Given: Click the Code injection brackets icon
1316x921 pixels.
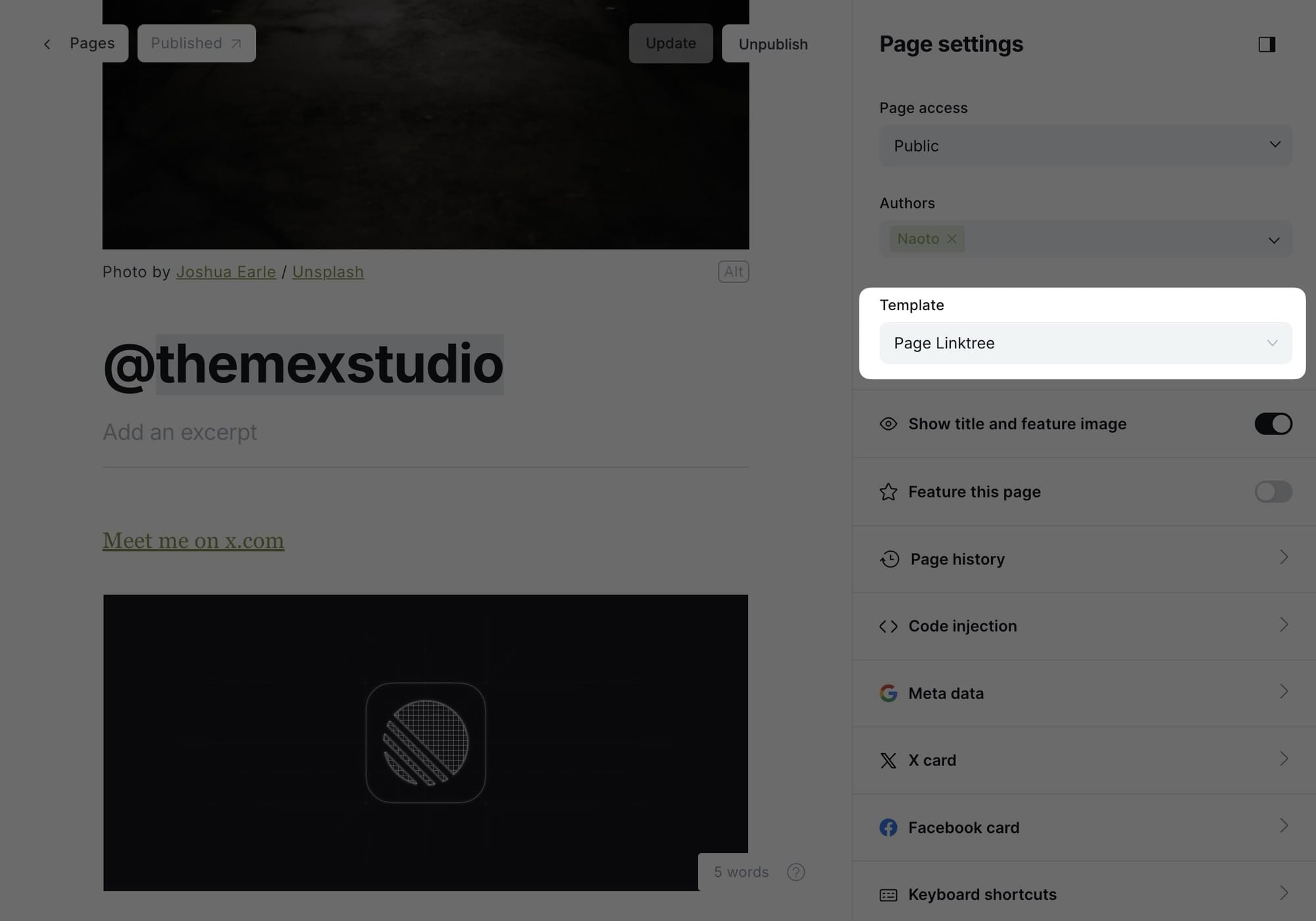Looking at the screenshot, I should (888, 626).
